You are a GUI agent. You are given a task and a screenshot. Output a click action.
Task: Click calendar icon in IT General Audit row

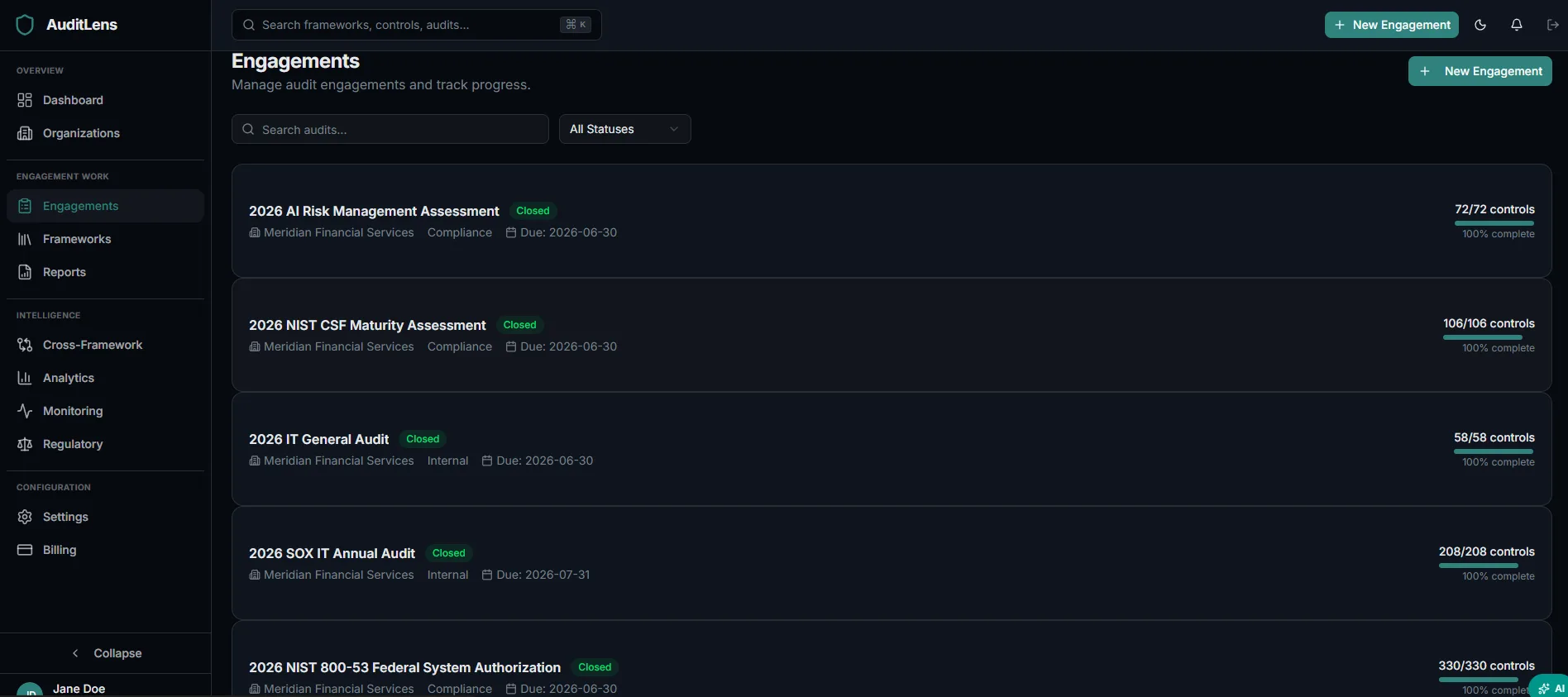(x=487, y=461)
